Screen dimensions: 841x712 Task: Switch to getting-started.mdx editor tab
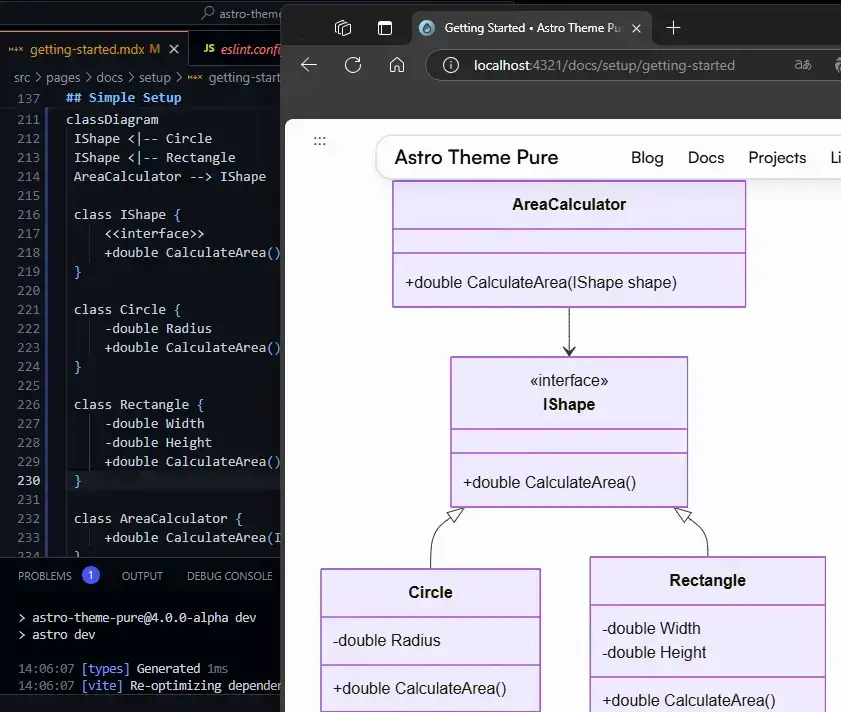click(95, 49)
